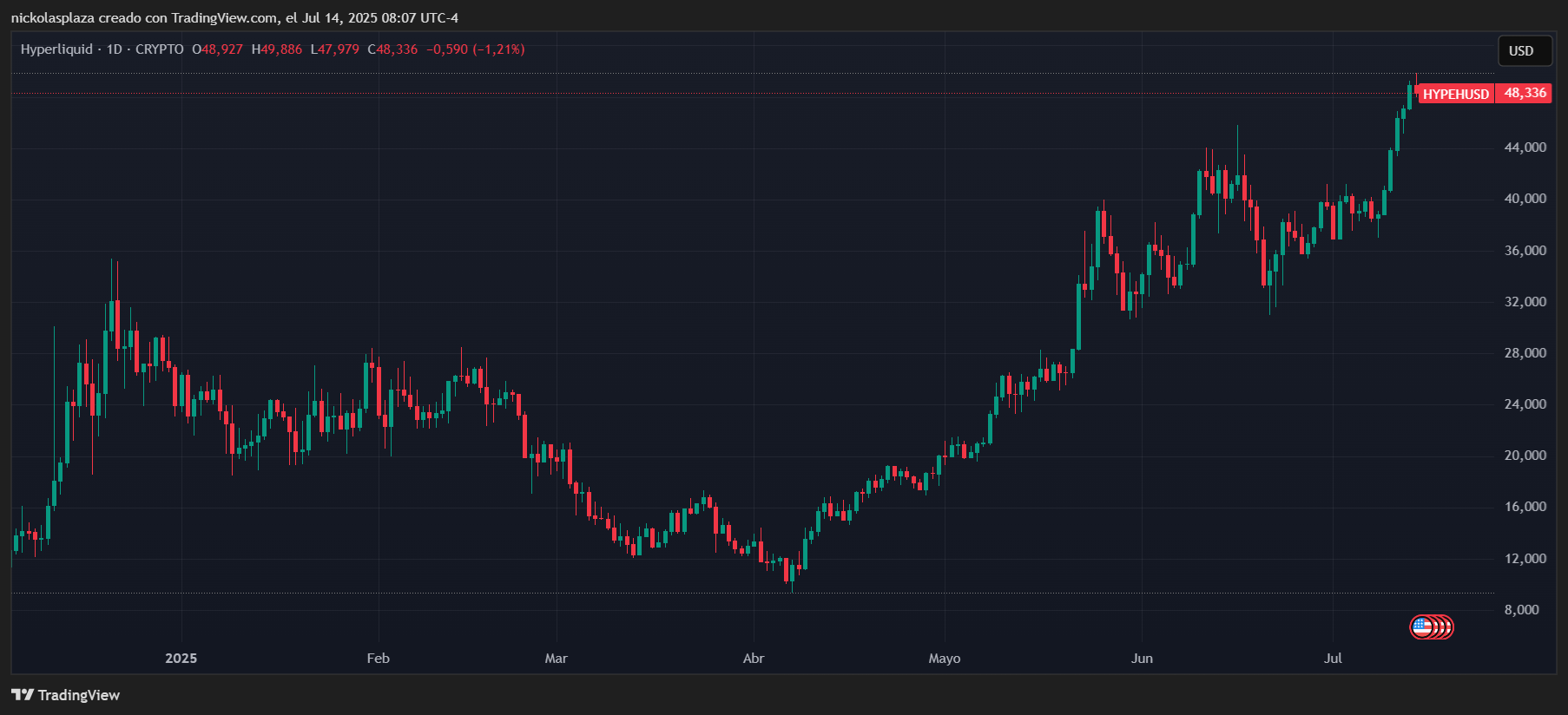1568x715 pixels.
Task: Click the low value L47,979
Action: (x=335, y=49)
